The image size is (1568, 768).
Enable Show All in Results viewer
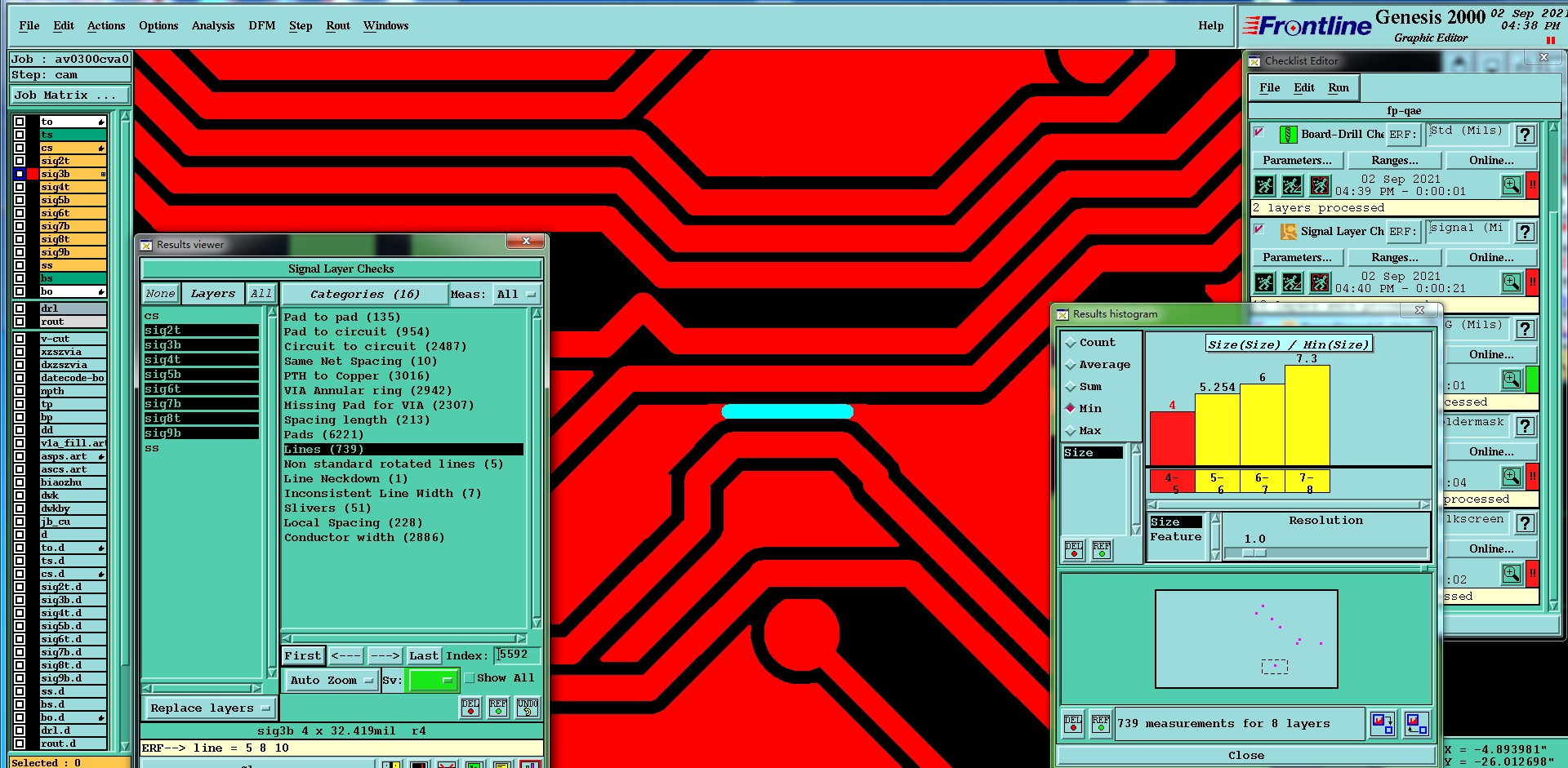pyautogui.click(x=470, y=678)
